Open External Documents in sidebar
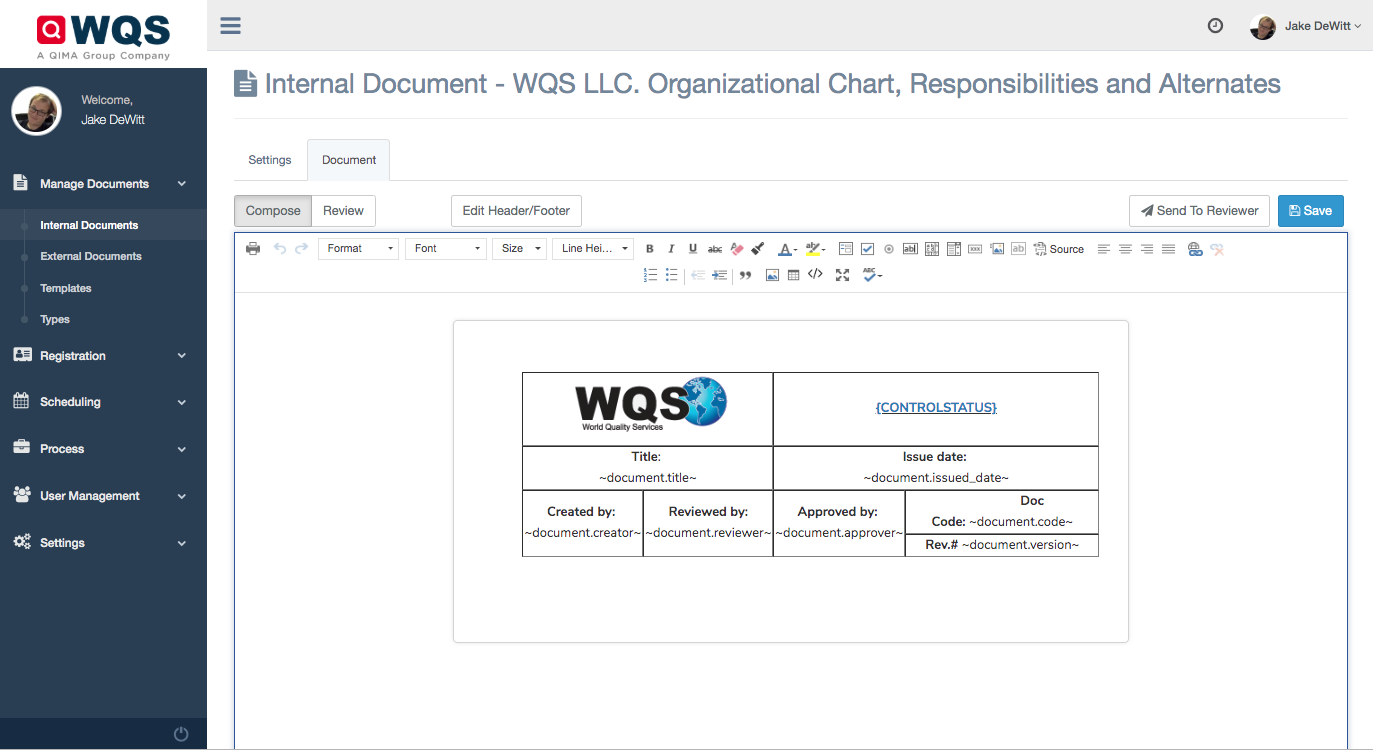 91,257
